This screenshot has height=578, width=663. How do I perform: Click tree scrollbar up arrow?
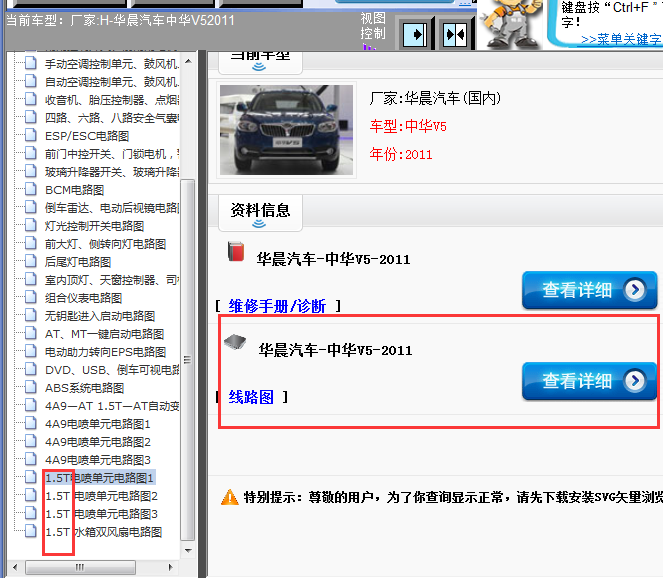click(x=188, y=62)
